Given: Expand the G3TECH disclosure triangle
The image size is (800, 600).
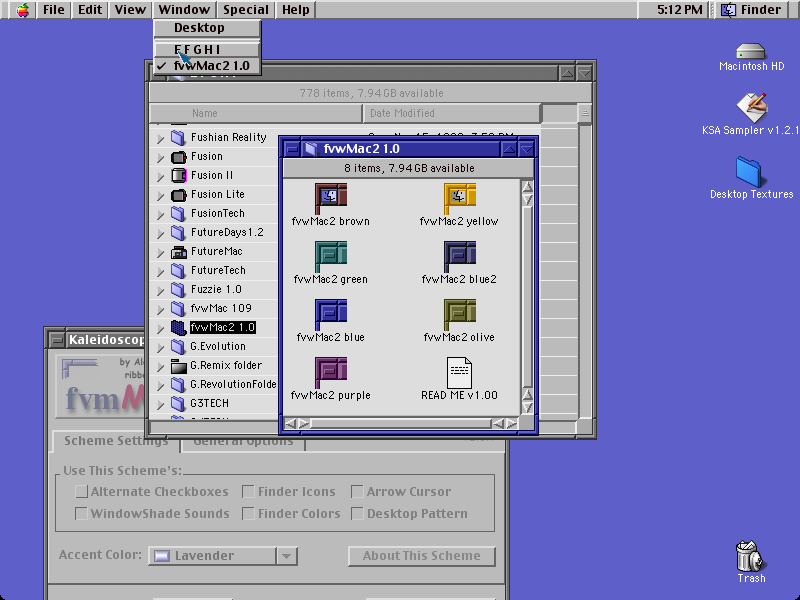Looking at the screenshot, I should click(160, 405).
